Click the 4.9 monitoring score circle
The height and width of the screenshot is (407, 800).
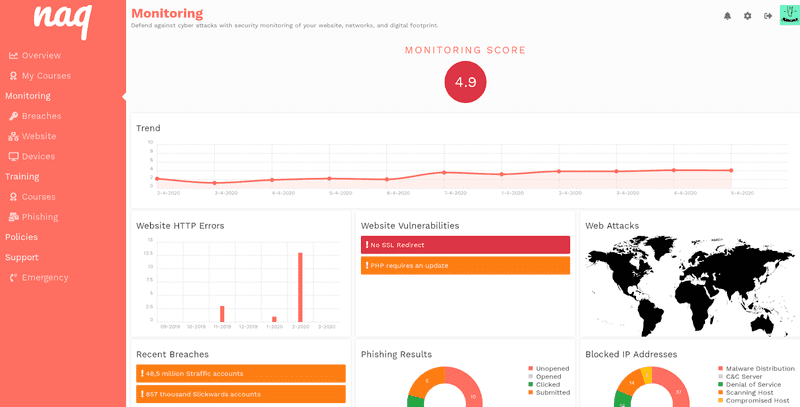point(465,82)
